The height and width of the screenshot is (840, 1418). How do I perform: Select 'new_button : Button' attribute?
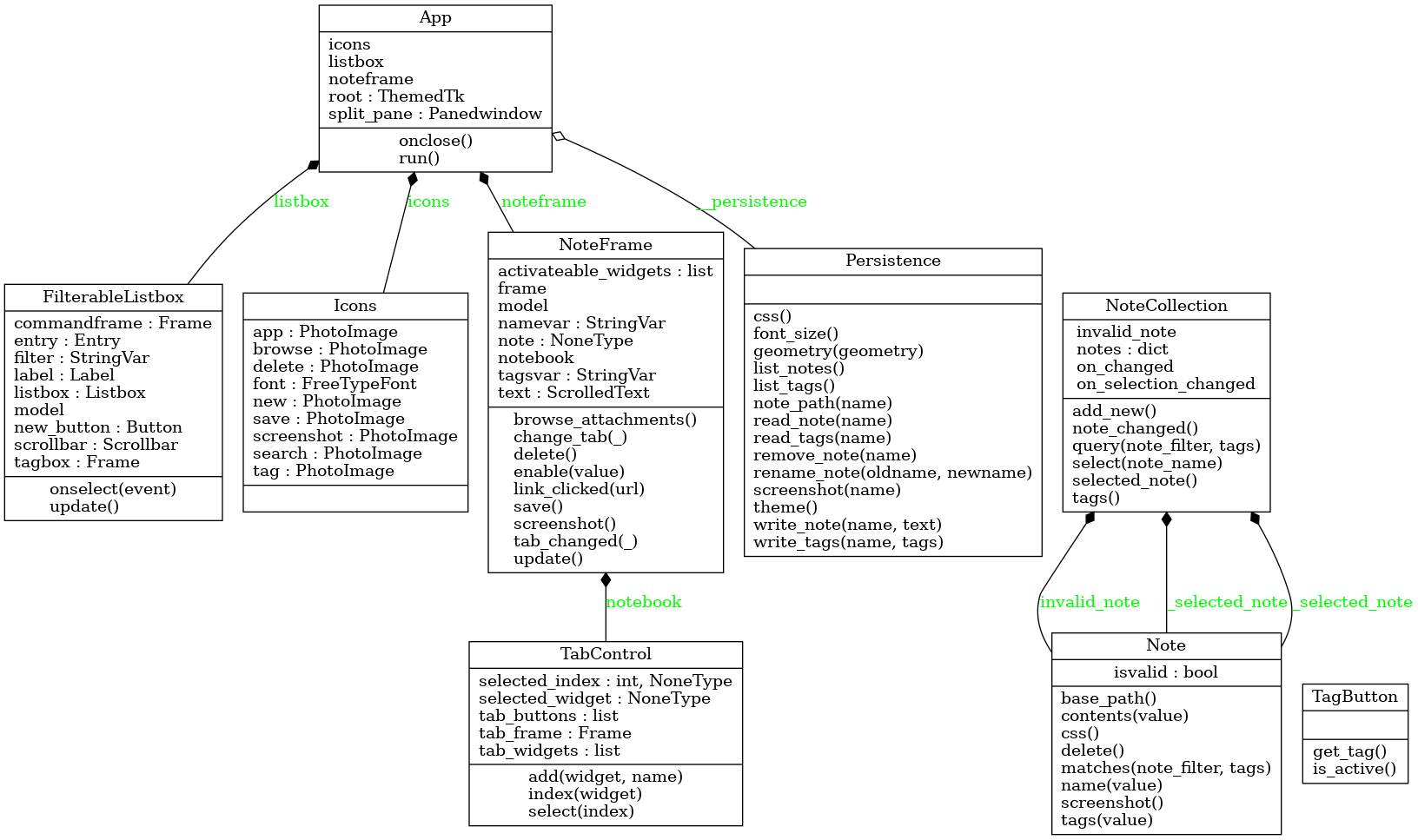pyautogui.click(x=98, y=427)
